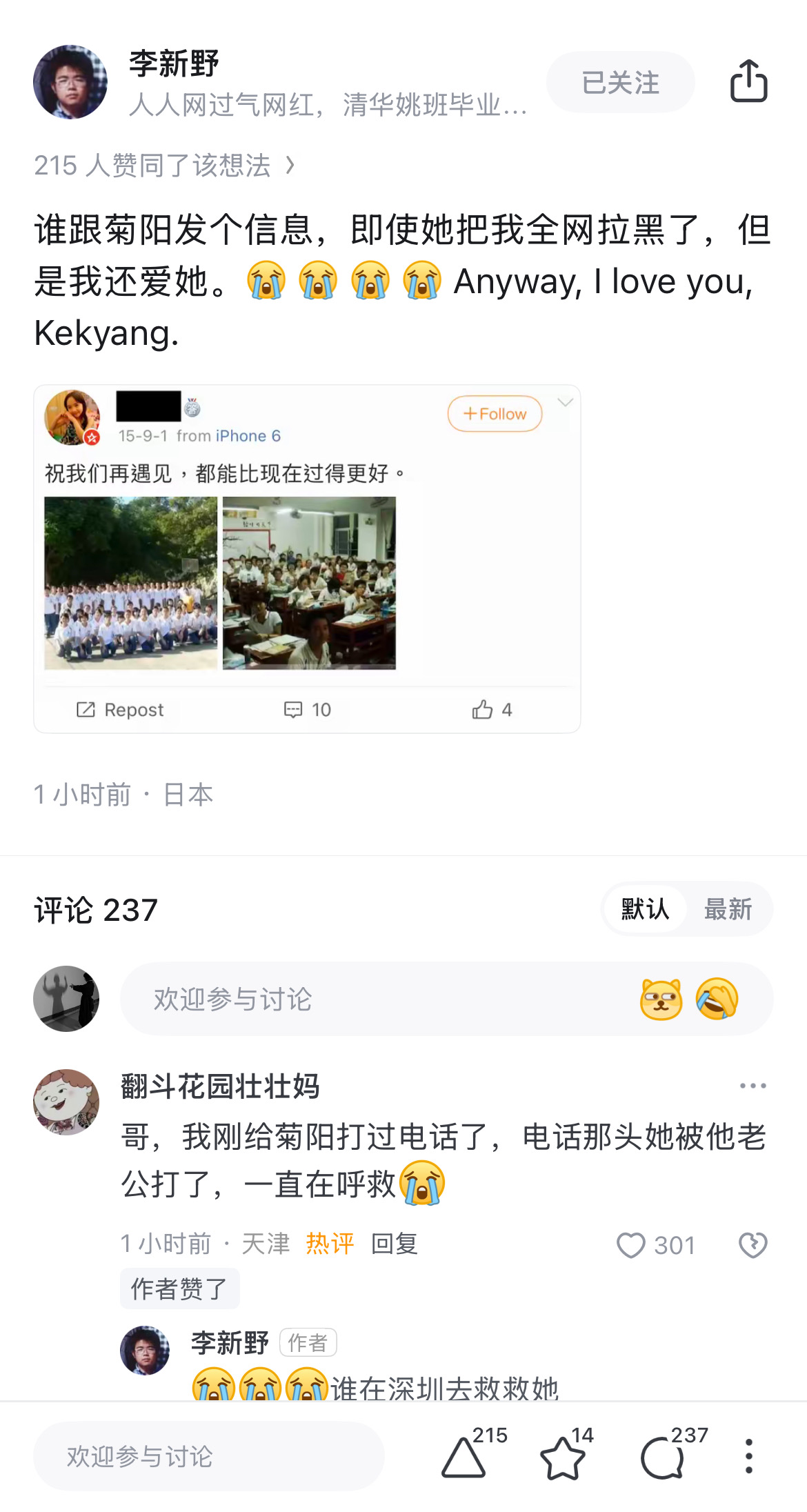Insert the laughing-crying emoji in the comment box
The width and height of the screenshot is (807, 1512).
[x=717, y=999]
